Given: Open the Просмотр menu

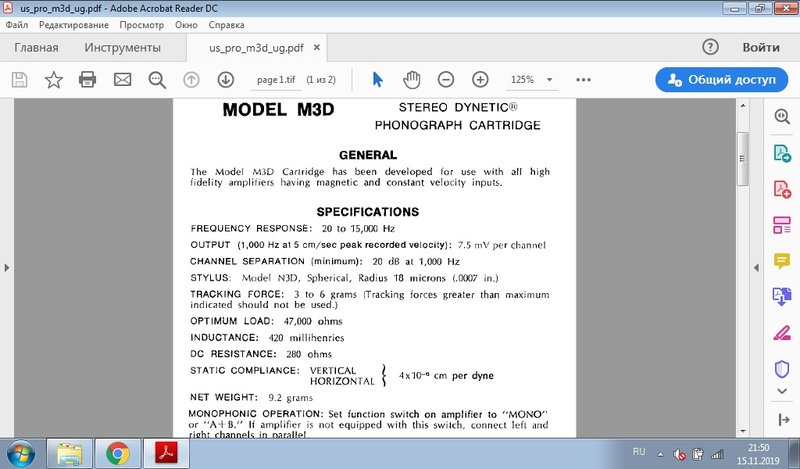Looking at the screenshot, I should tap(141, 25).
